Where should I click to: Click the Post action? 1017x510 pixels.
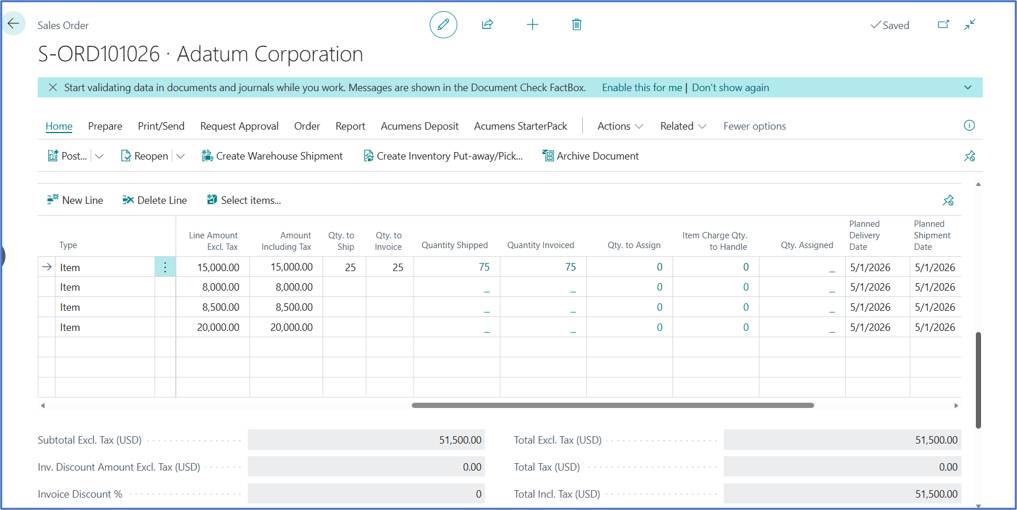click(x=67, y=156)
